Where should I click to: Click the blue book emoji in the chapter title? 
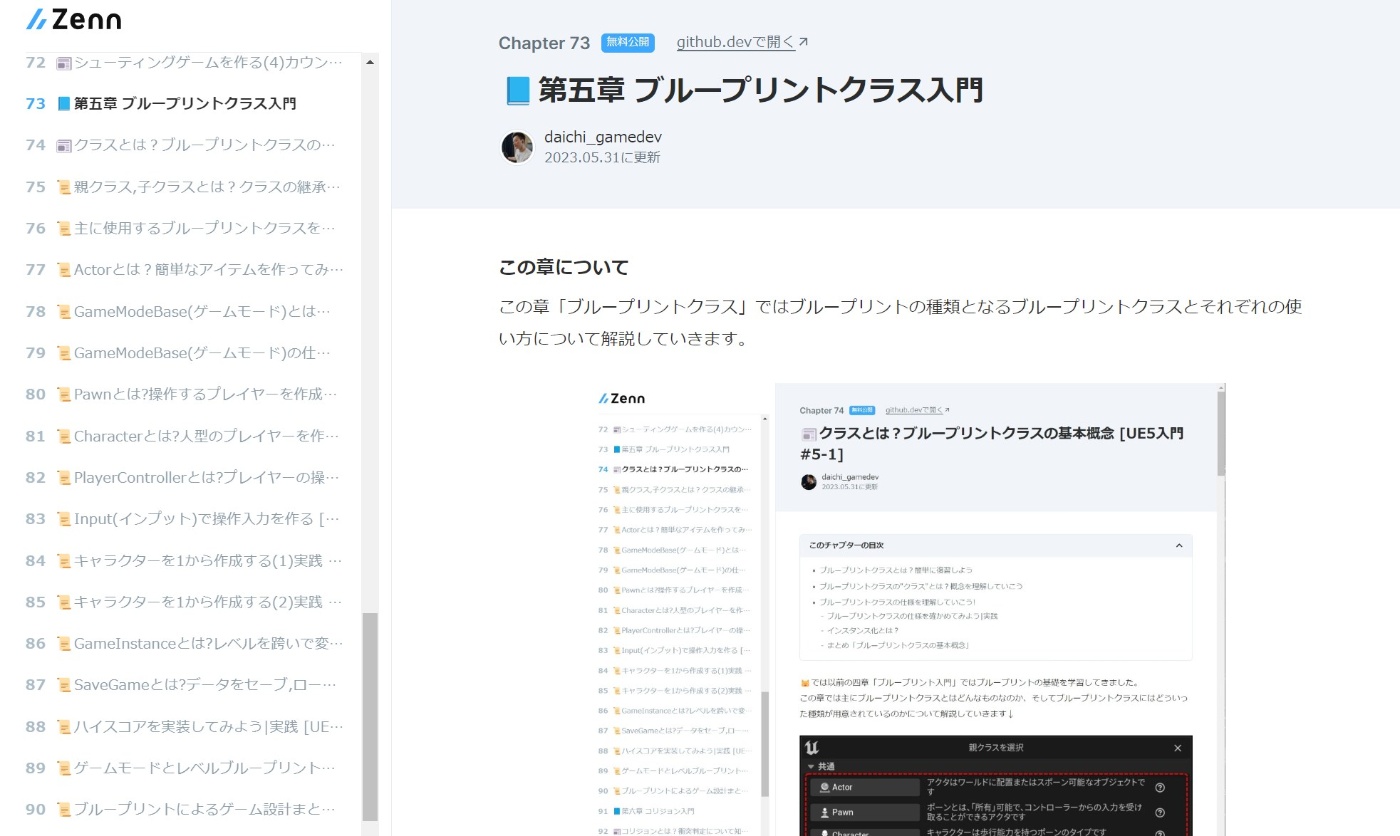tap(517, 90)
